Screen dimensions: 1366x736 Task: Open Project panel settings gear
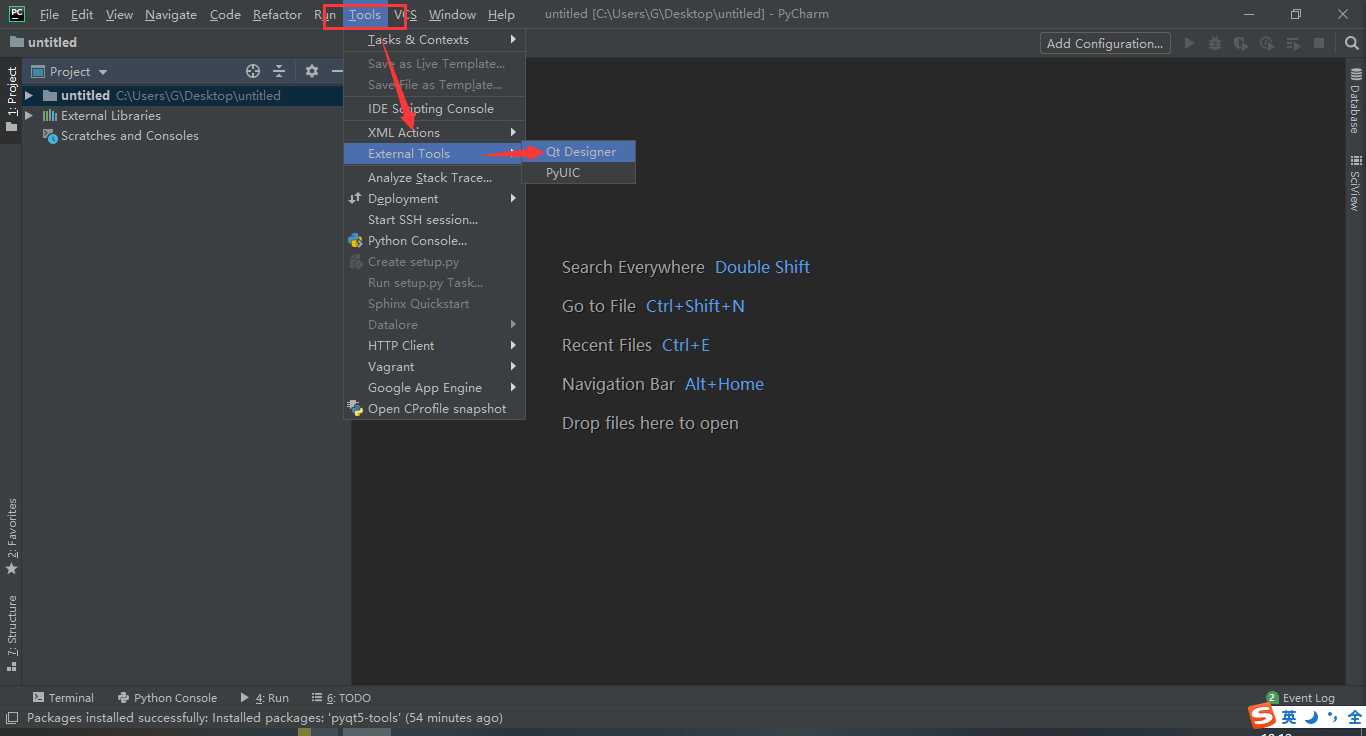312,71
